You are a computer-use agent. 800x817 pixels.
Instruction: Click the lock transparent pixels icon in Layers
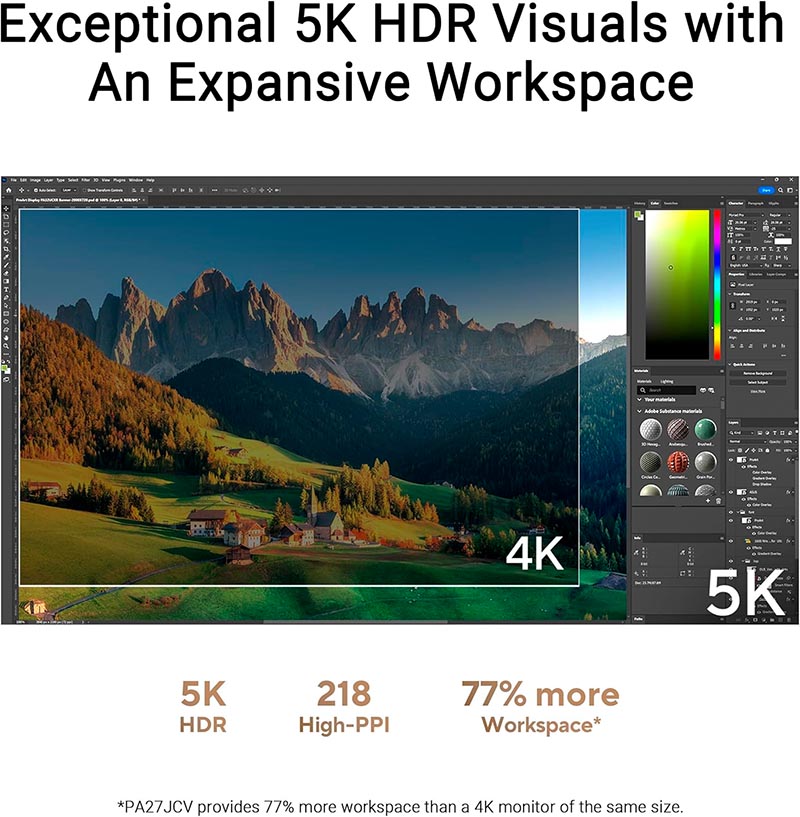click(738, 449)
